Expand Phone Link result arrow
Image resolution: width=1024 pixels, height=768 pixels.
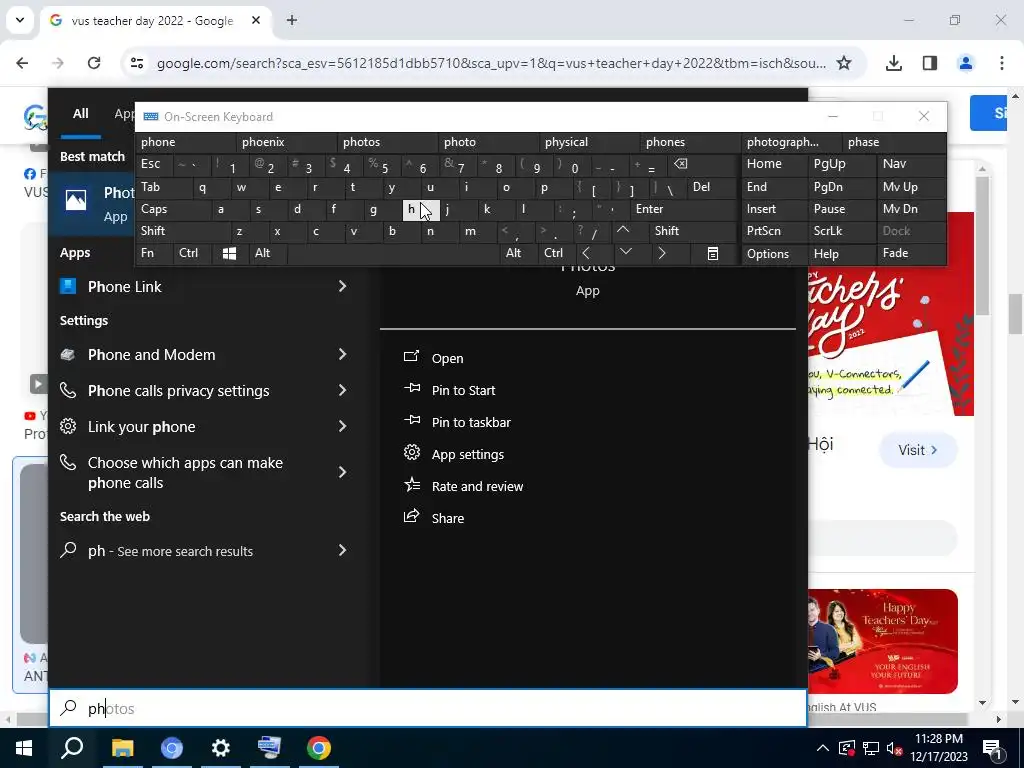(342, 286)
